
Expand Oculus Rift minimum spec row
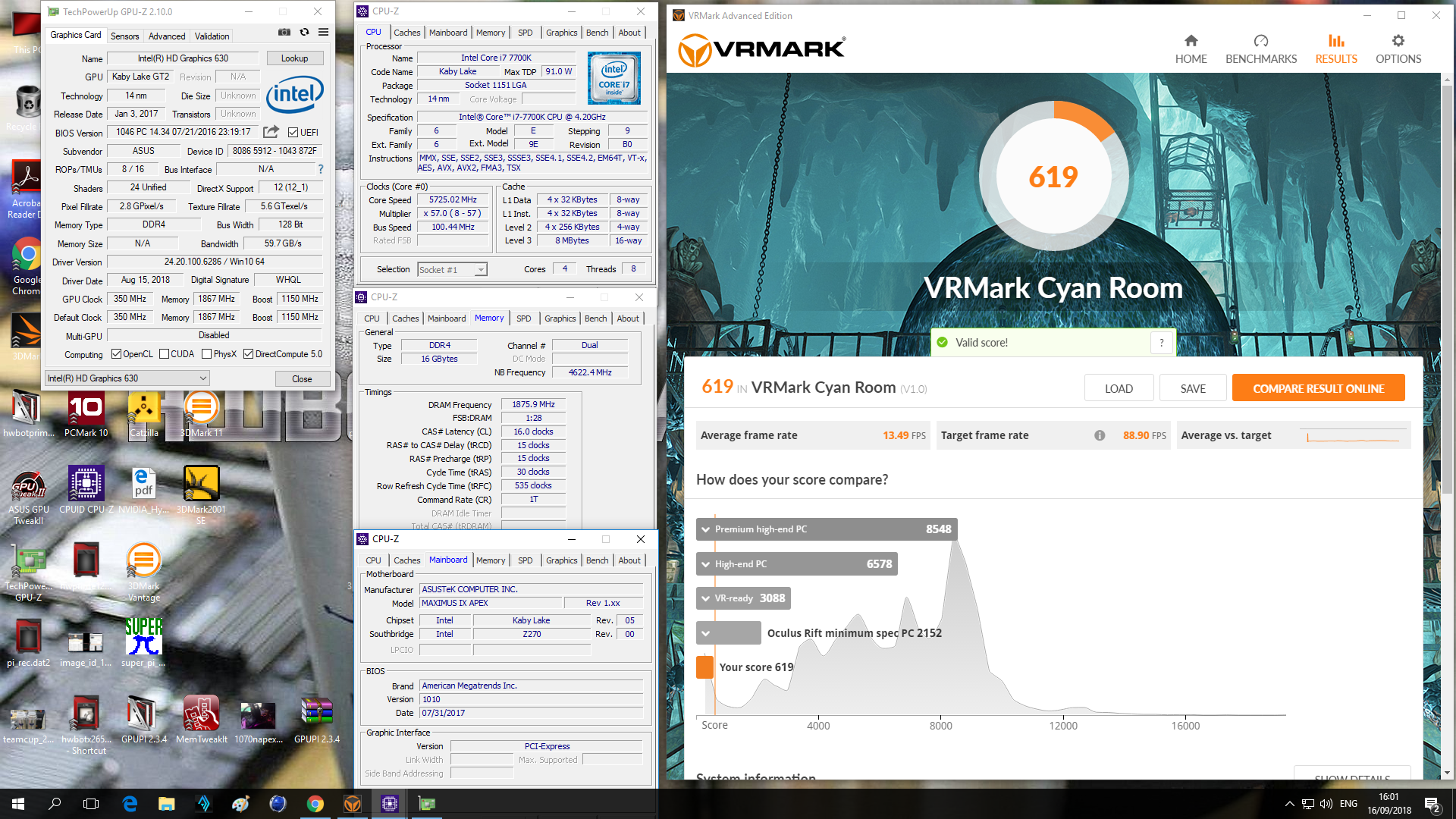pyautogui.click(x=729, y=633)
